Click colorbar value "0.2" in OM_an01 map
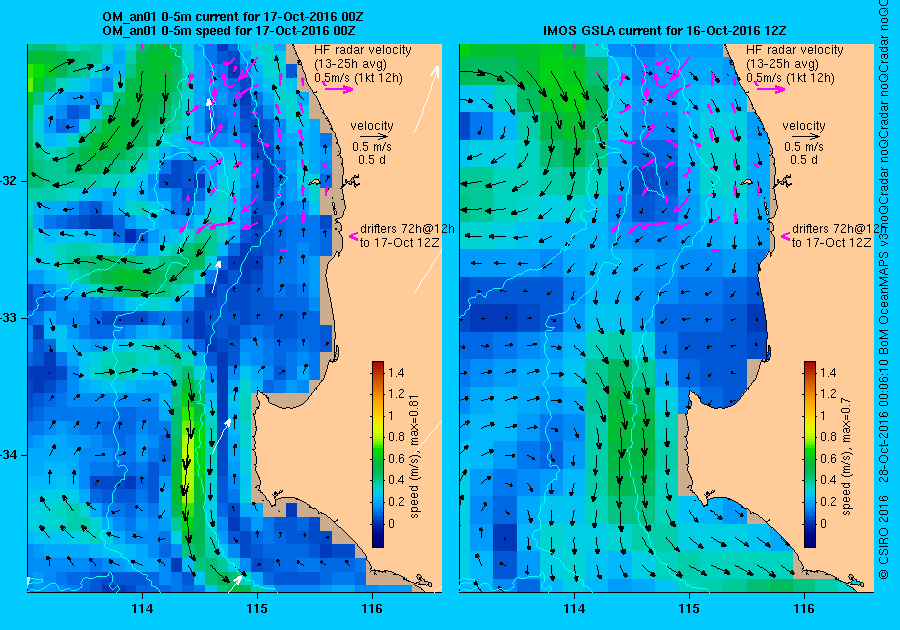The image size is (900, 630). point(395,501)
